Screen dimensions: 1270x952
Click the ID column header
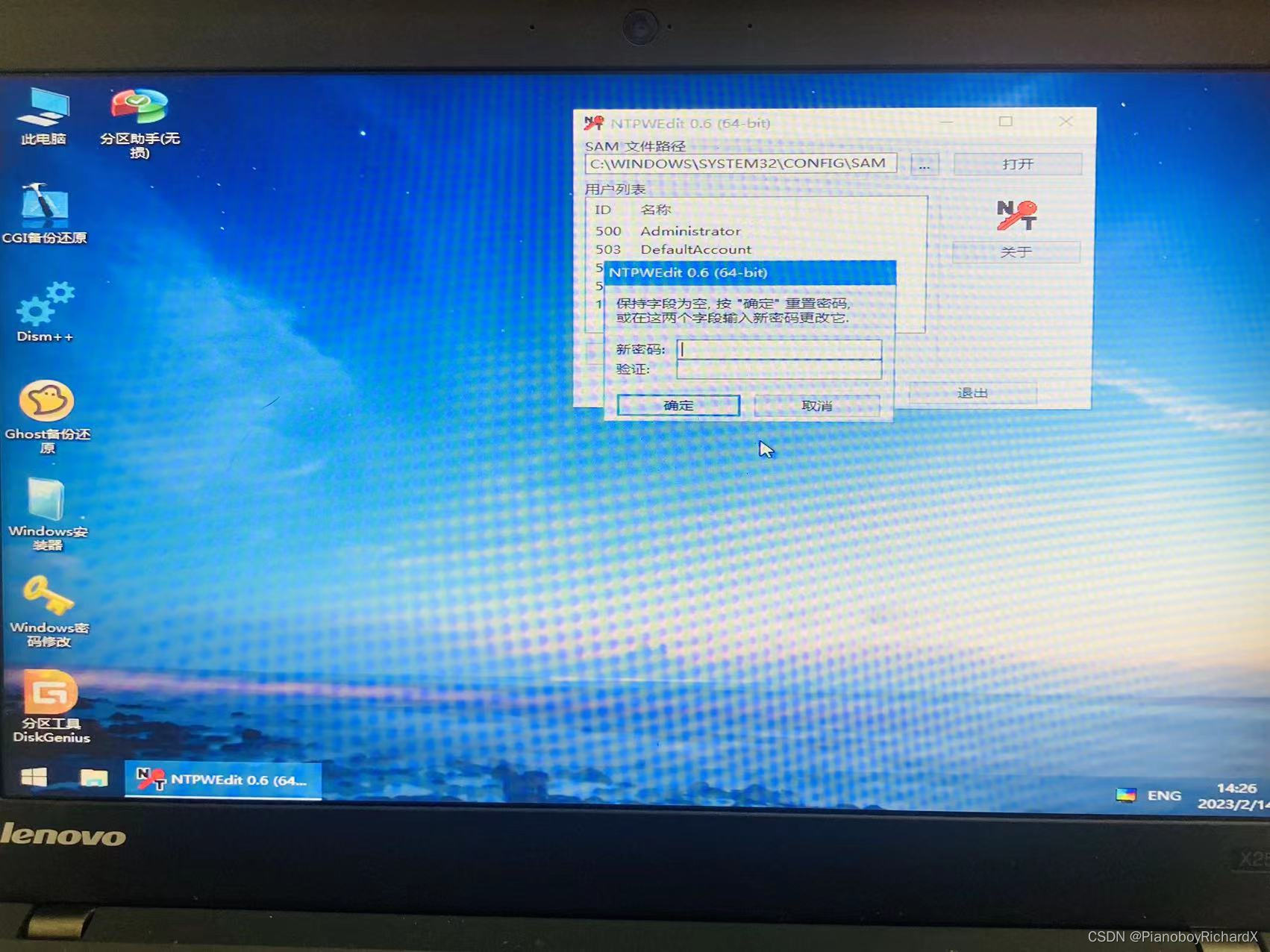click(603, 210)
